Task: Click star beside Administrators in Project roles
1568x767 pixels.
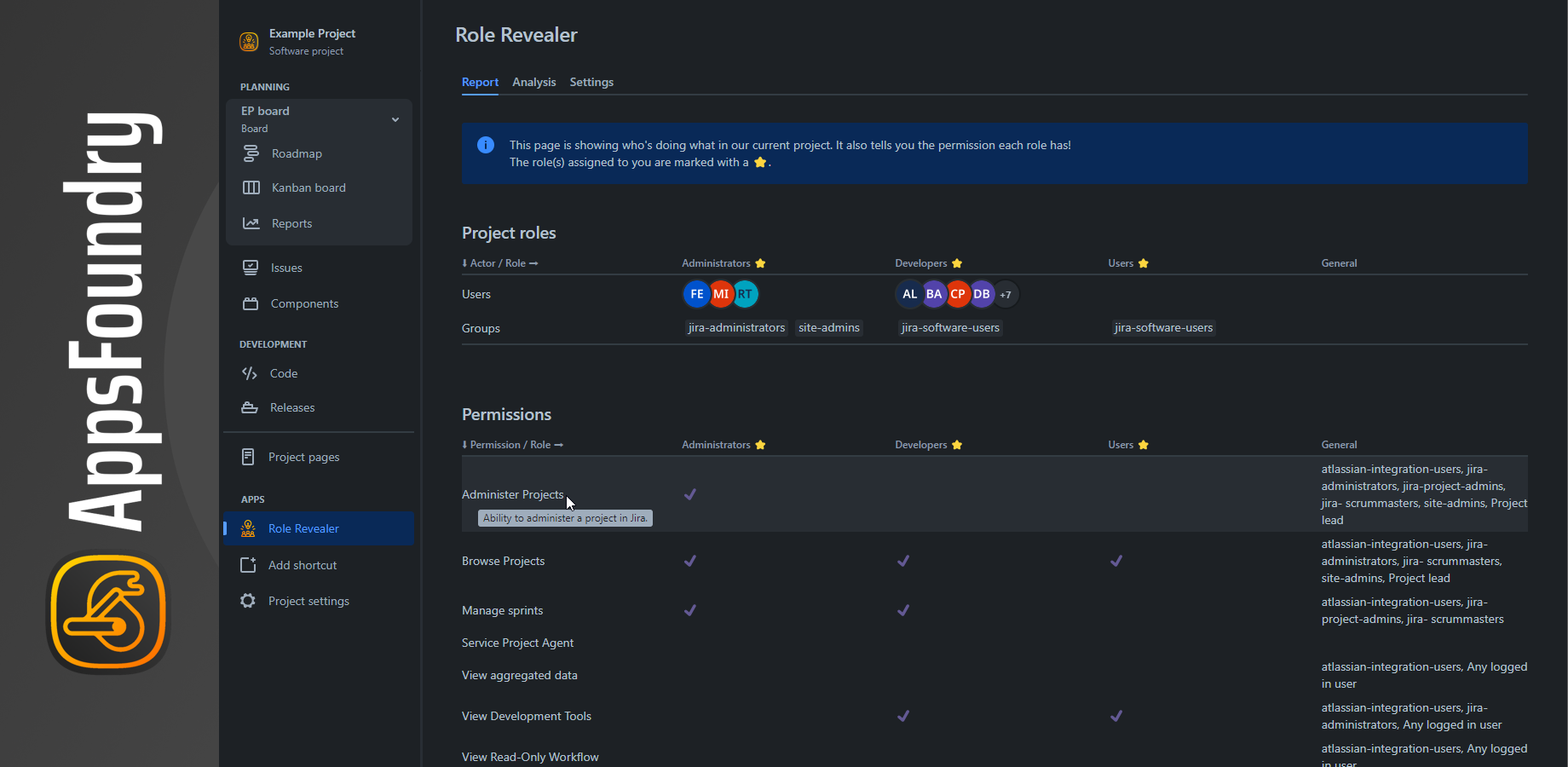Action: [x=760, y=263]
